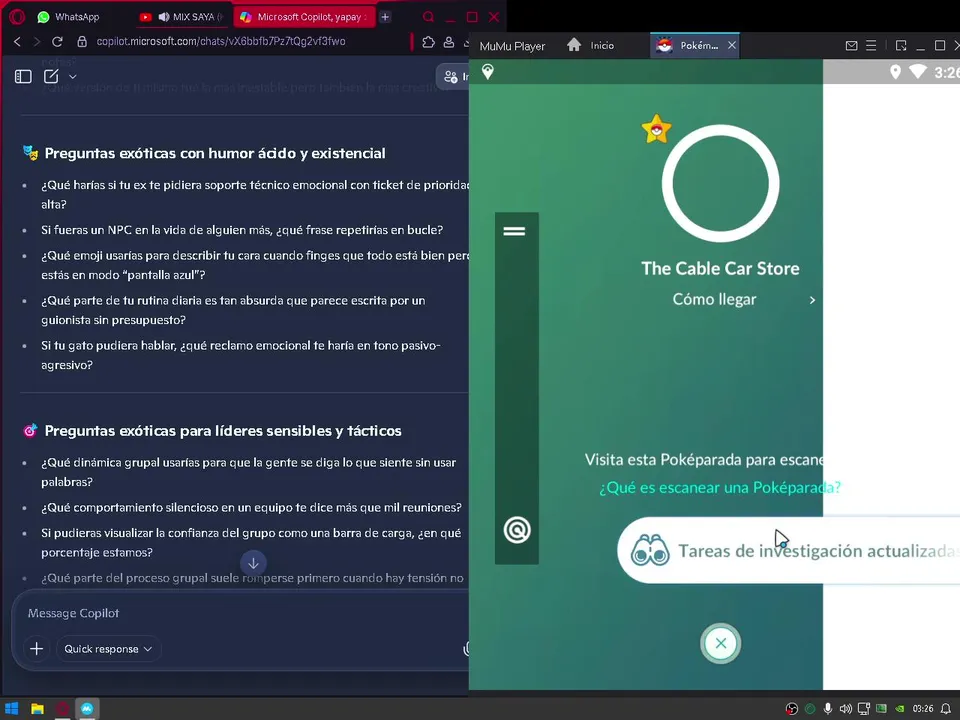Go forward in the browser
The image size is (960, 720).
[x=37, y=42]
